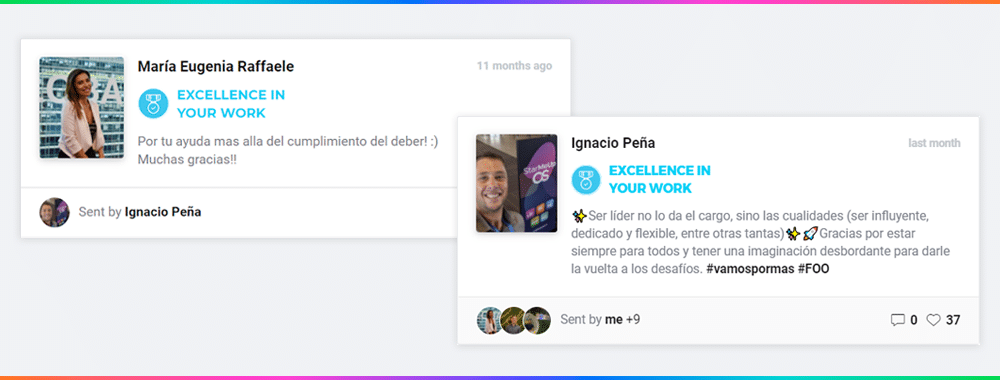
Task: Open Ignacio Peña's large profile photo
Action: point(517,183)
